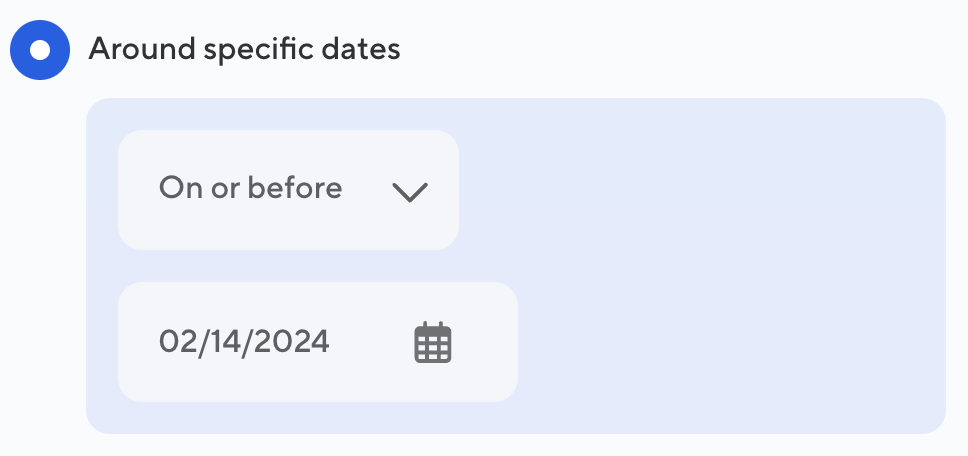Open the calendar date picker icon

point(433,343)
